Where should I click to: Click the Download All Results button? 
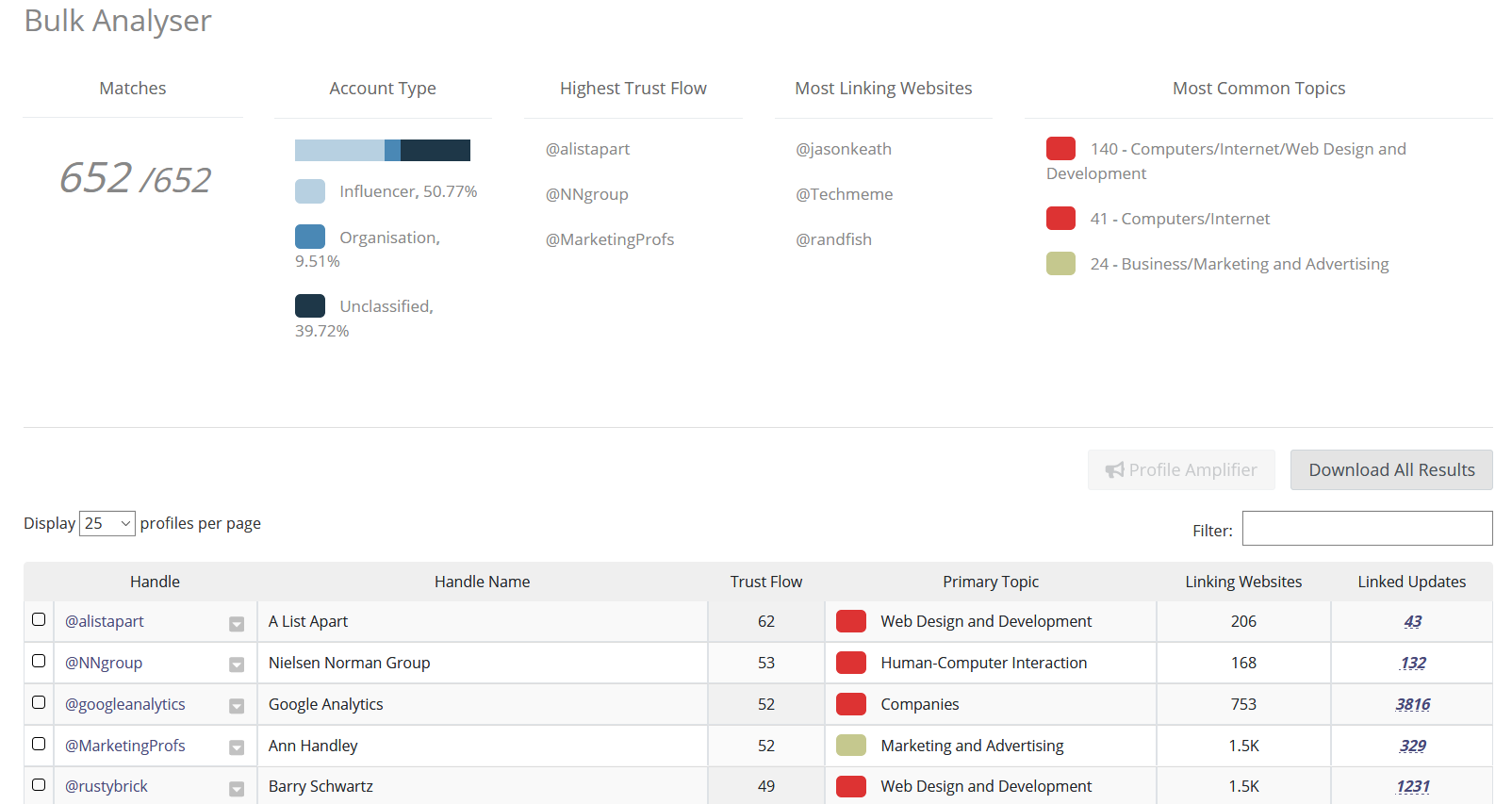1391,469
